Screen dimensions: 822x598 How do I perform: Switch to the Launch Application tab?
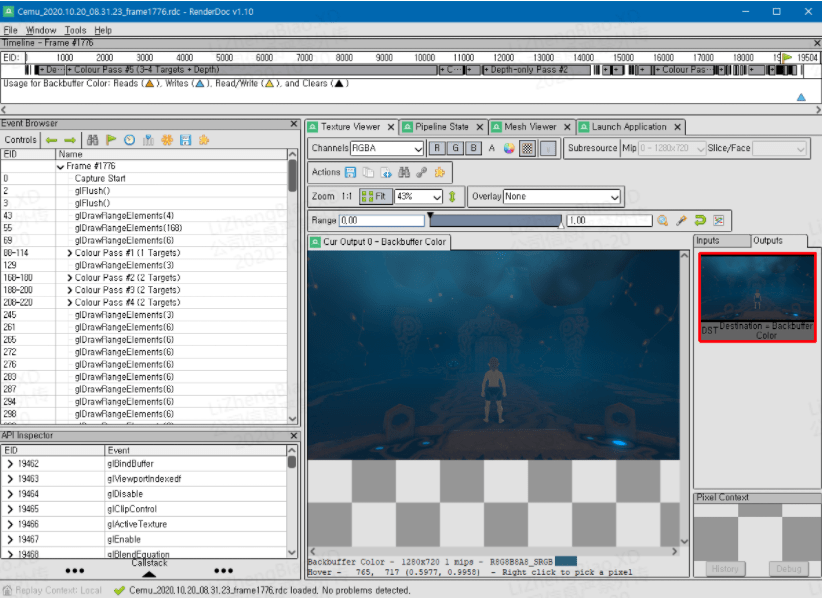[x=629, y=127]
